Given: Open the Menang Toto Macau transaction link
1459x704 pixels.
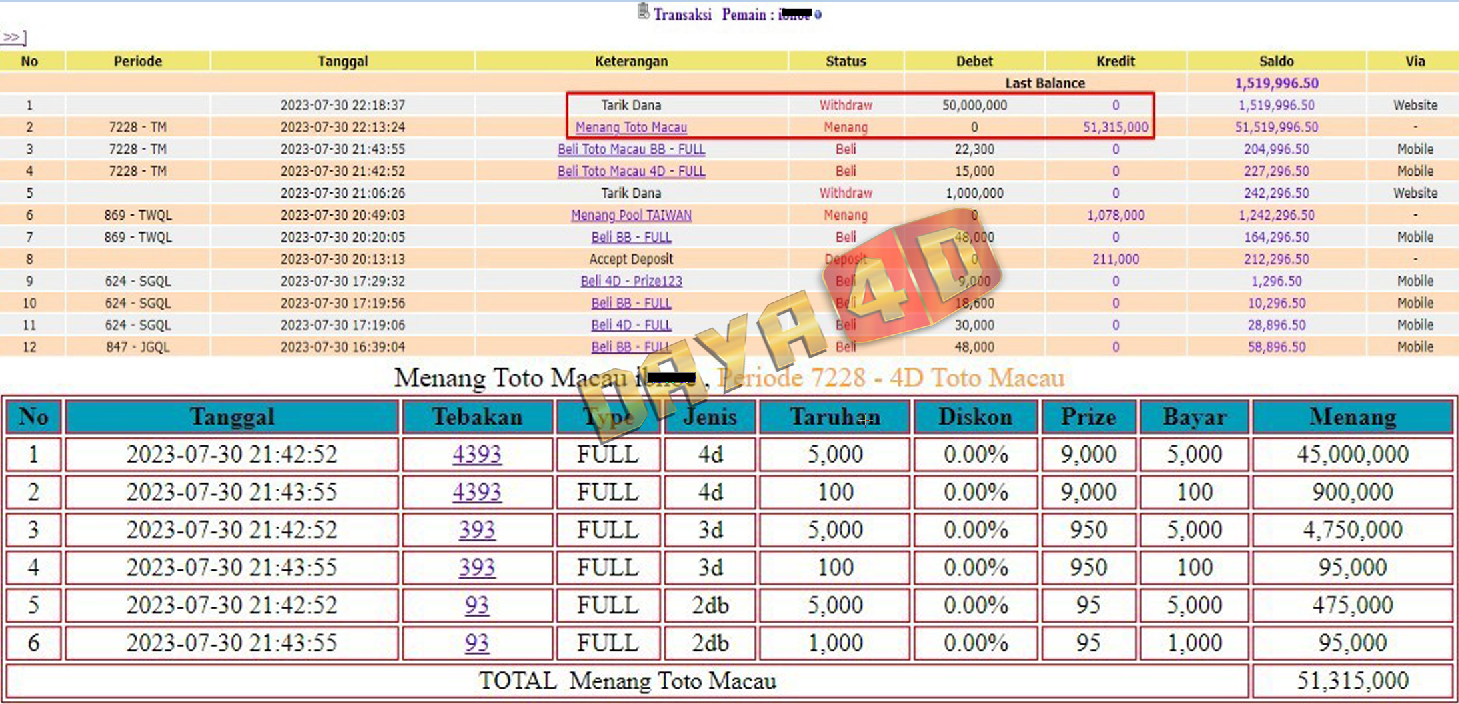Looking at the screenshot, I should [631, 127].
